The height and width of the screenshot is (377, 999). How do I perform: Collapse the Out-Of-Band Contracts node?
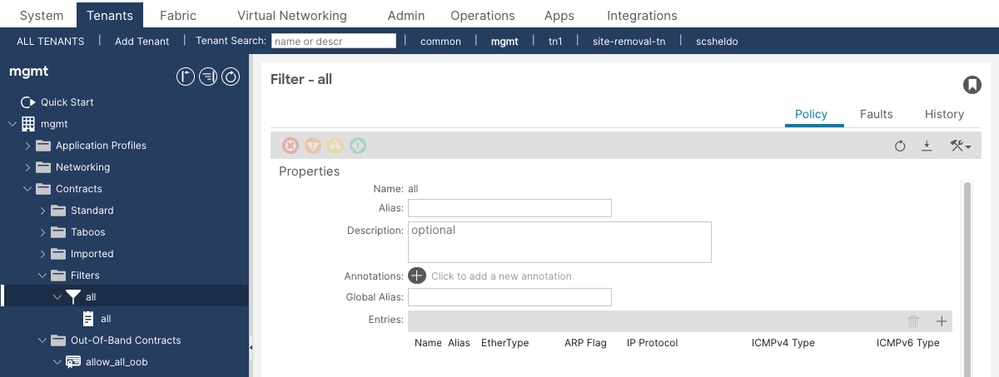43,340
